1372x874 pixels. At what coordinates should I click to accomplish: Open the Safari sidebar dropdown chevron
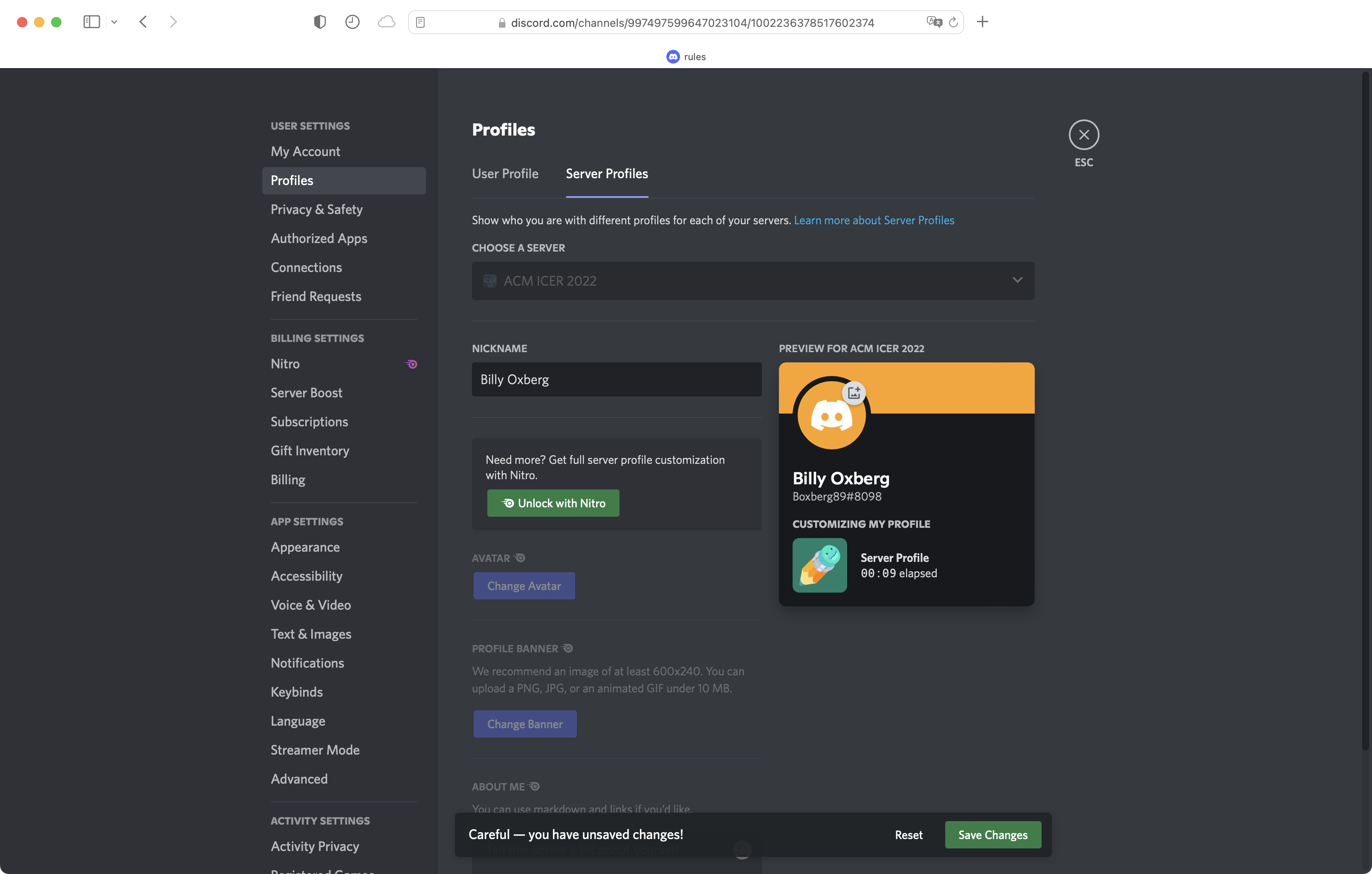point(114,22)
